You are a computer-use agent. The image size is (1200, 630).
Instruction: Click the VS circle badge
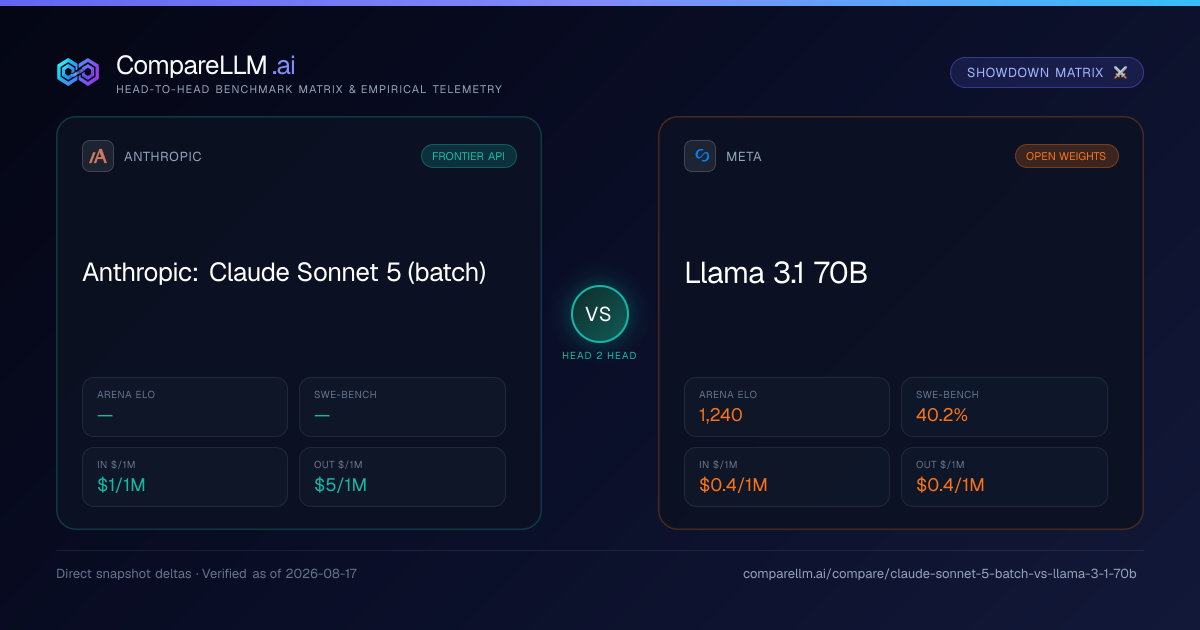coord(600,314)
